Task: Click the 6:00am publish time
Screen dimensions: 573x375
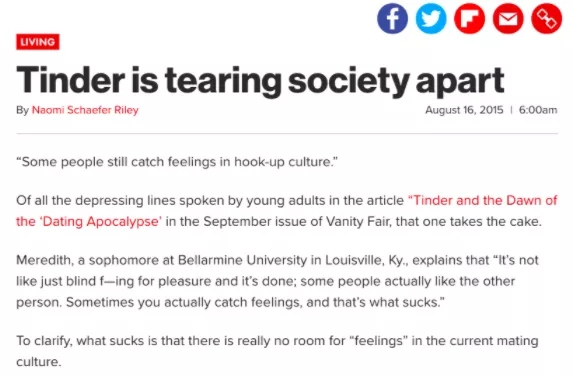Action: coord(538,110)
